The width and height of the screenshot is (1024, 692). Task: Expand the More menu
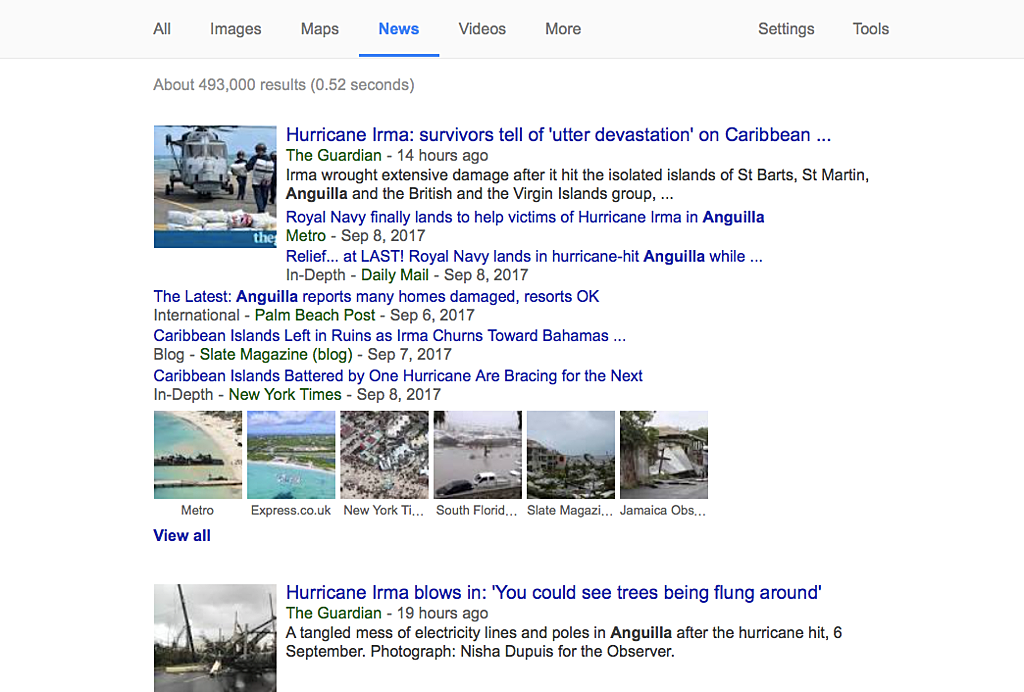click(x=563, y=29)
